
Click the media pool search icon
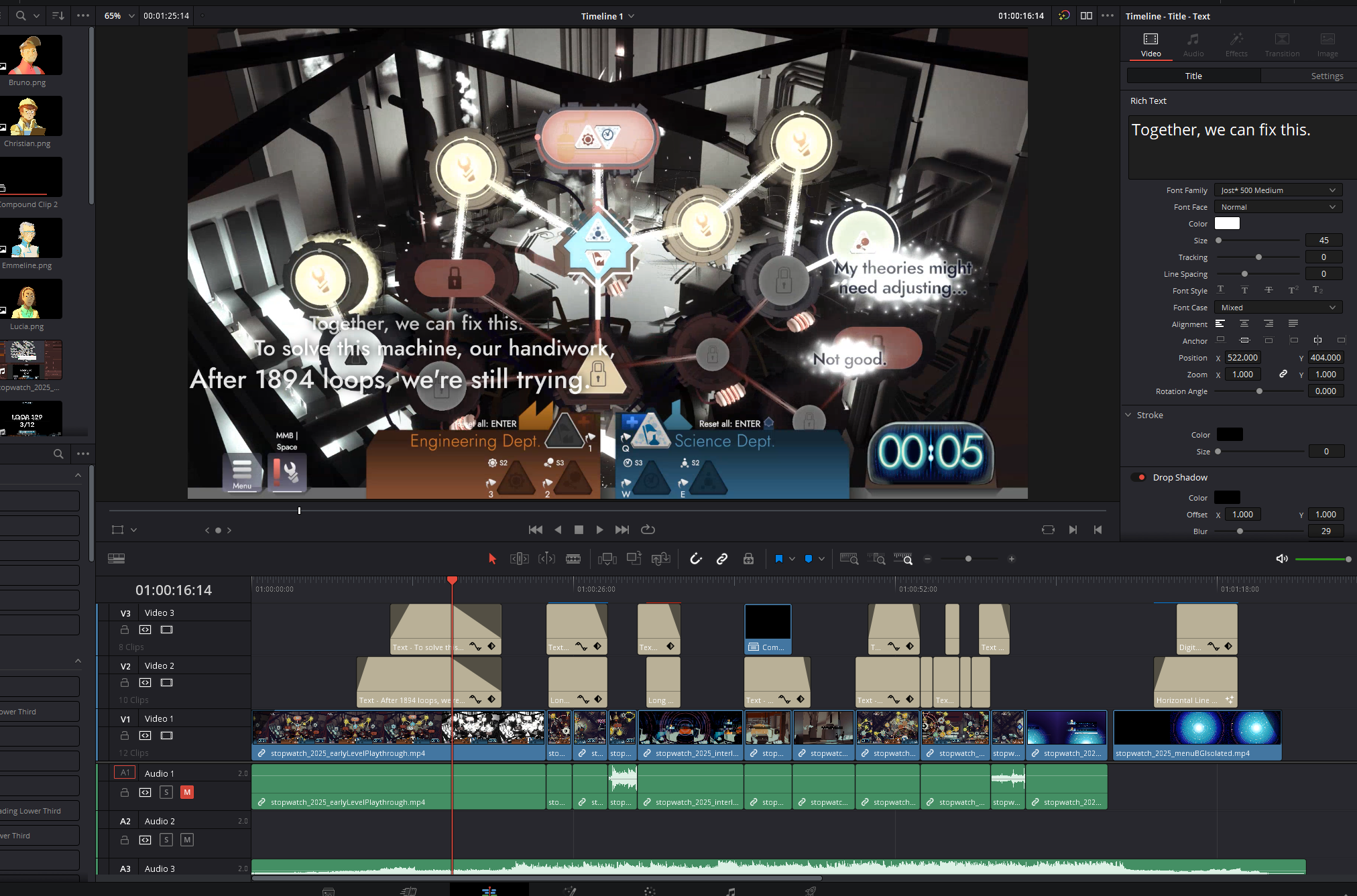point(21,15)
